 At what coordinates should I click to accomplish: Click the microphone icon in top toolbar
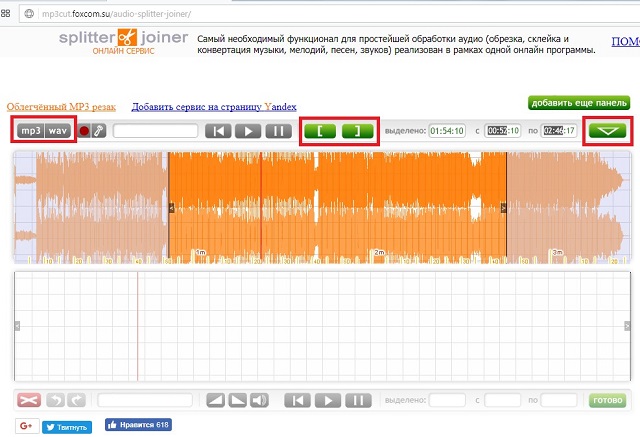pos(99,130)
